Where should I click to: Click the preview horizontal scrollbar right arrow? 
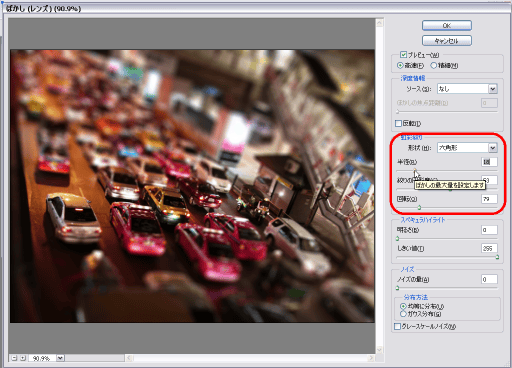[371, 358]
